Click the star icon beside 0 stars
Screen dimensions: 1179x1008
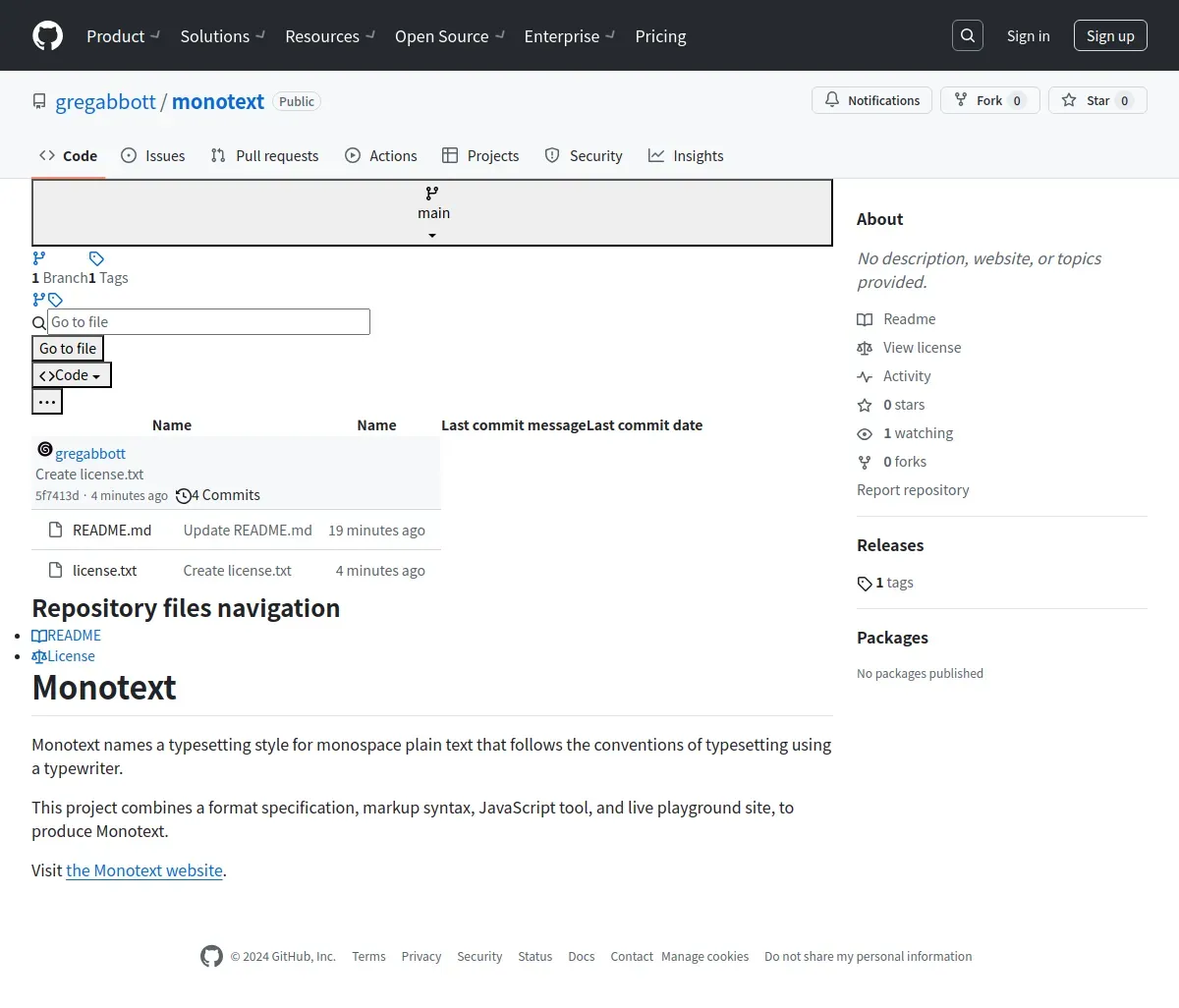[865, 405]
